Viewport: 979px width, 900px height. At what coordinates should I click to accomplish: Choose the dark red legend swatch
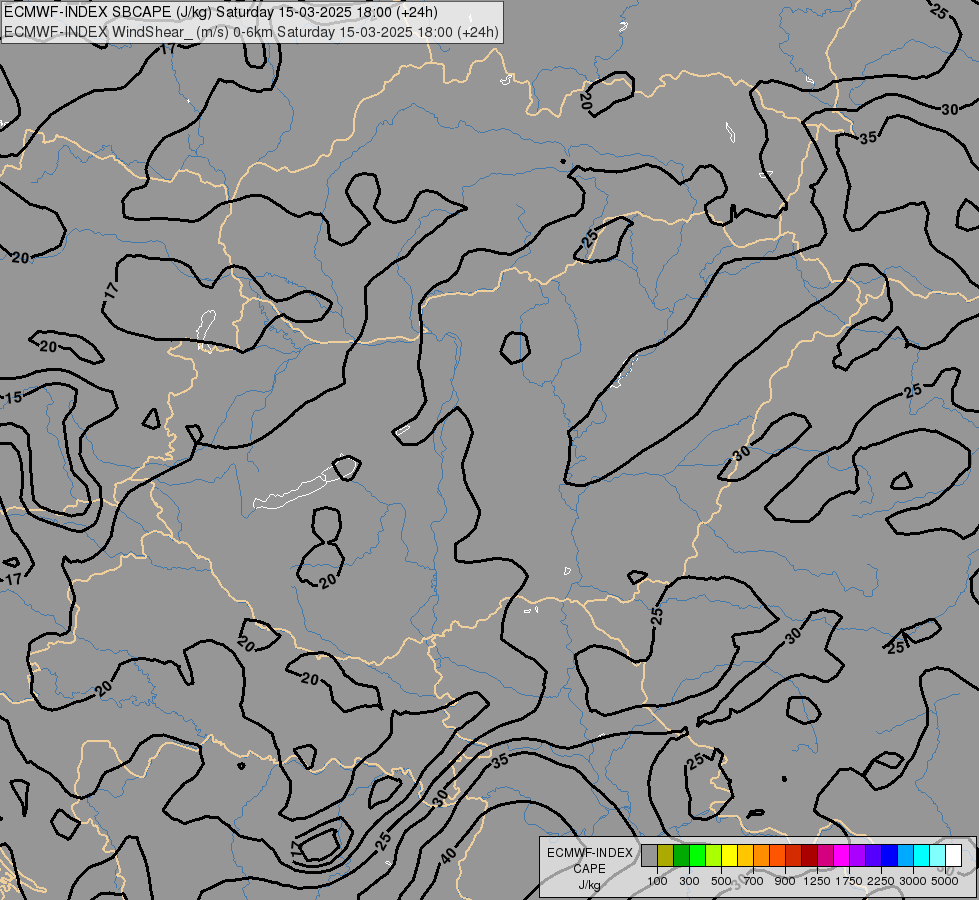click(809, 855)
